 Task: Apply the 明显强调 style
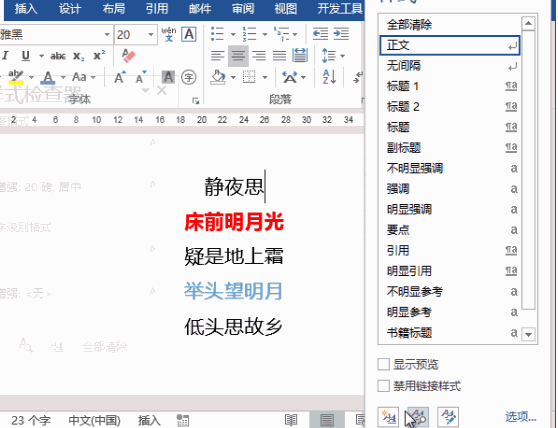[450, 209]
